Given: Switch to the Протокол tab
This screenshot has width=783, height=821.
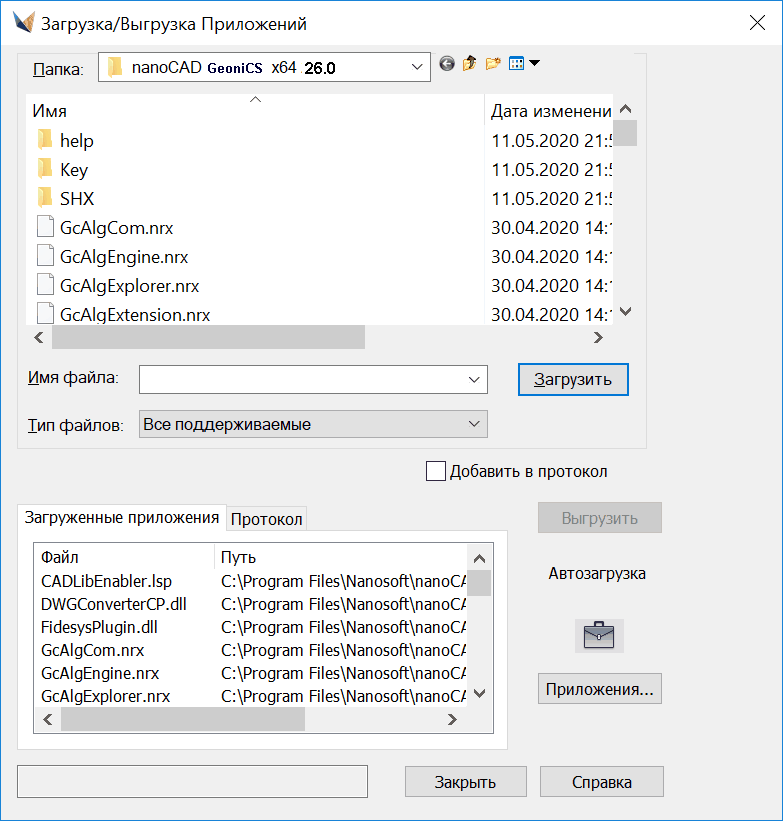Looking at the screenshot, I should (266, 519).
